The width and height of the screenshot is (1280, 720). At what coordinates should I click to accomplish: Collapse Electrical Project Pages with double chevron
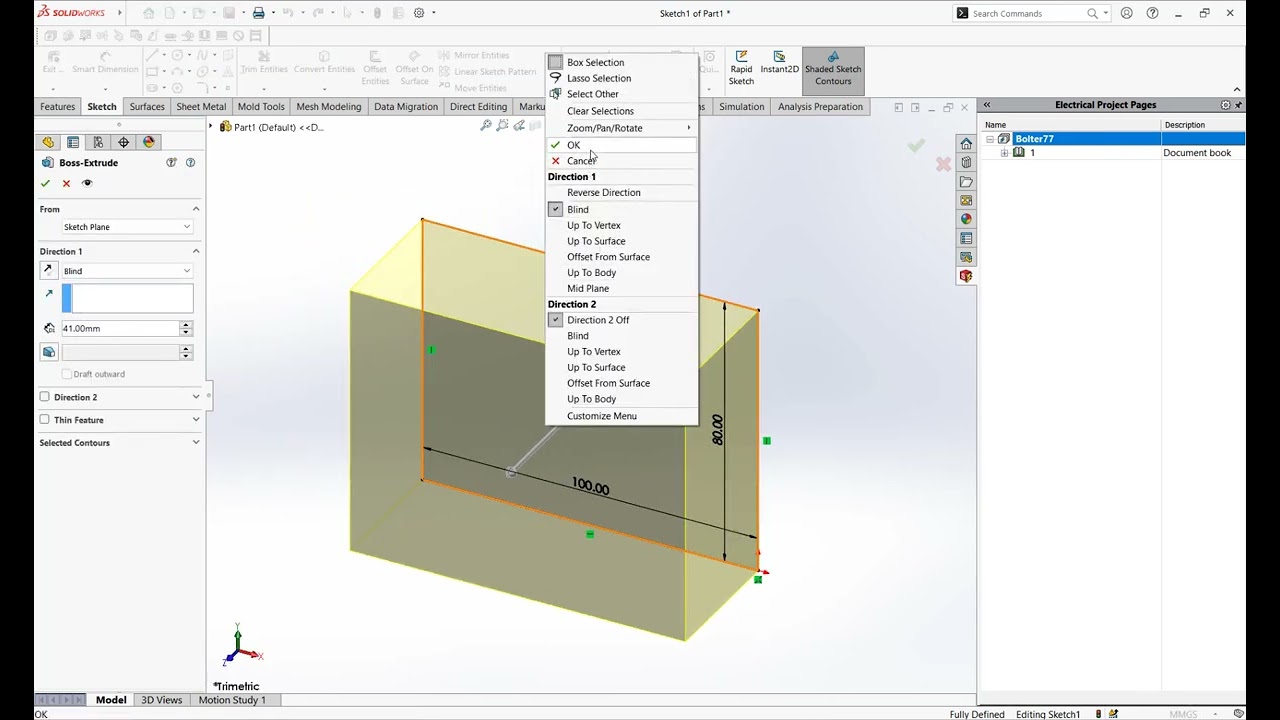point(986,105)
